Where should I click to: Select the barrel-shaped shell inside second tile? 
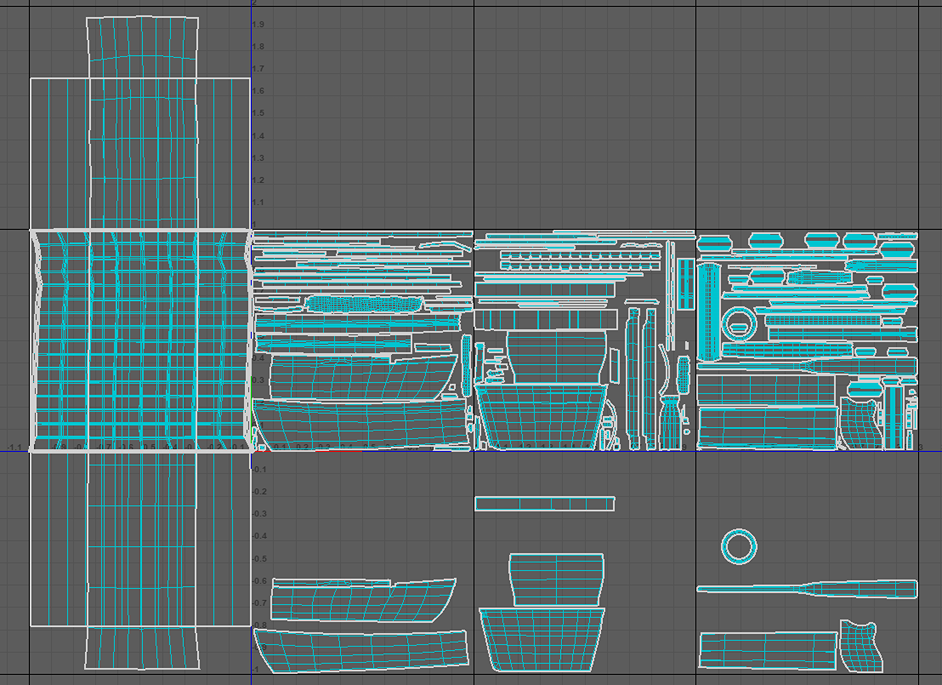pyautogui.click(x=556, y=355)
